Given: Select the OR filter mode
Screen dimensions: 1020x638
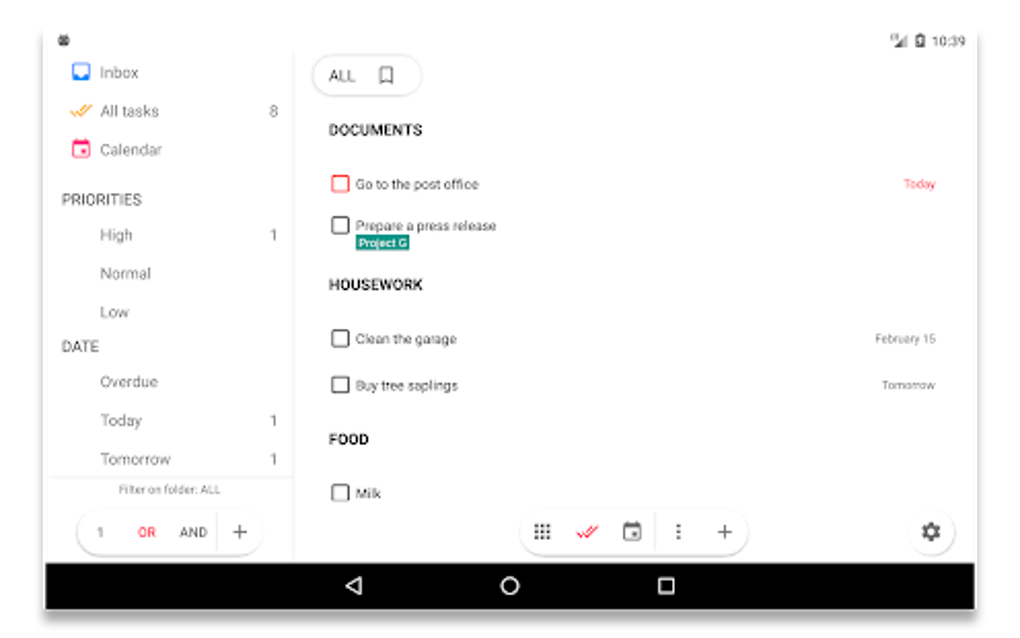Looking at the screenshot, I should coord(146,532).
